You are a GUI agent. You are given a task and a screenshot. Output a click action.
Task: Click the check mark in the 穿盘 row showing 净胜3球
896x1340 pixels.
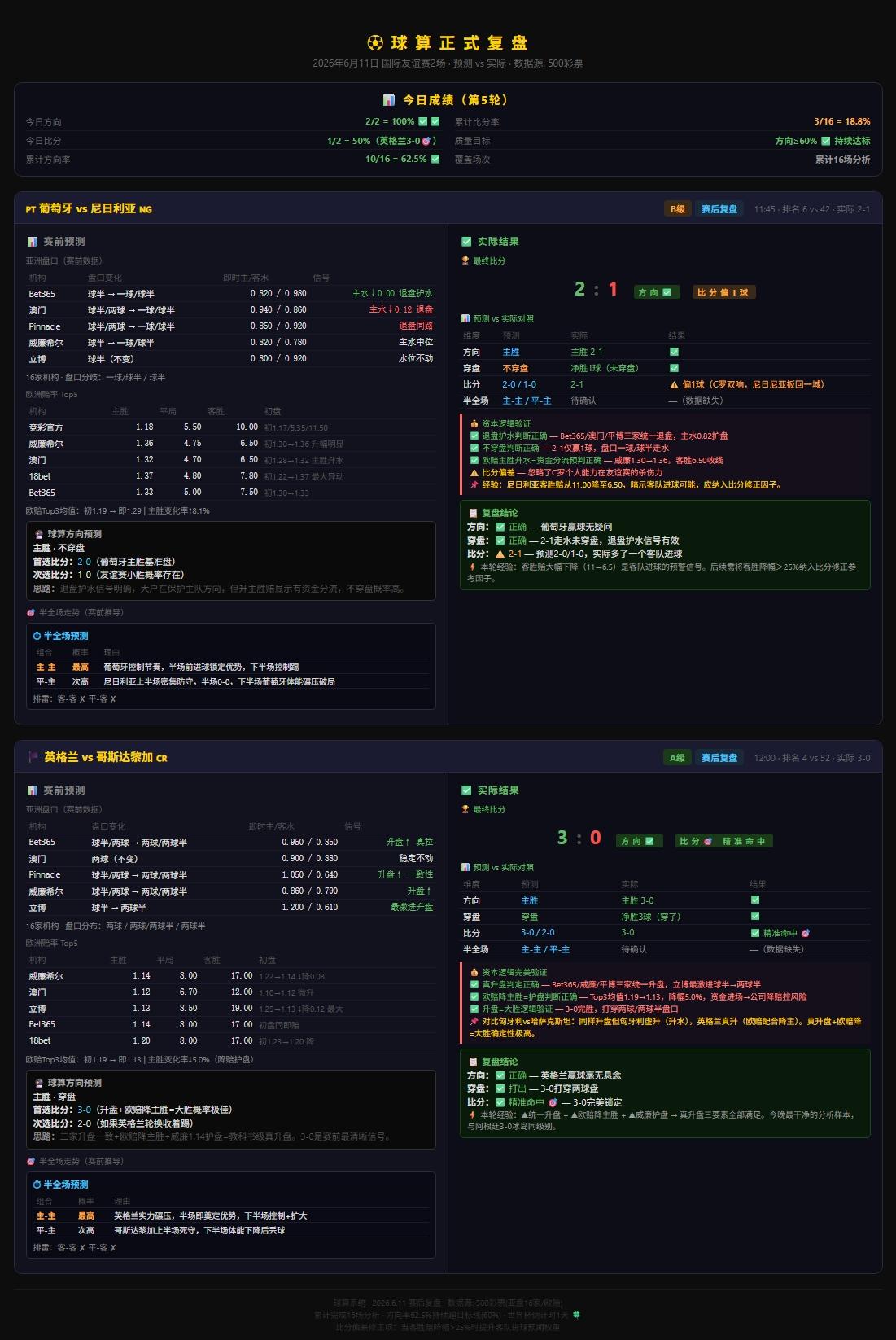755,917
